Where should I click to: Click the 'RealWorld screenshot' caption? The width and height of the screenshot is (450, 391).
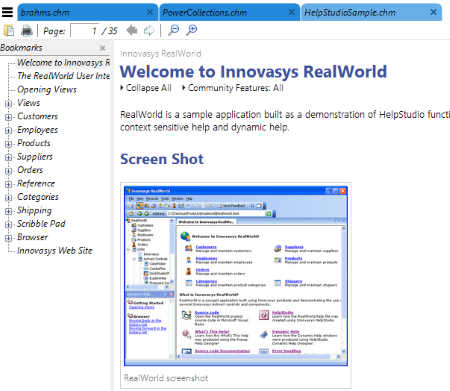point(166,378)
